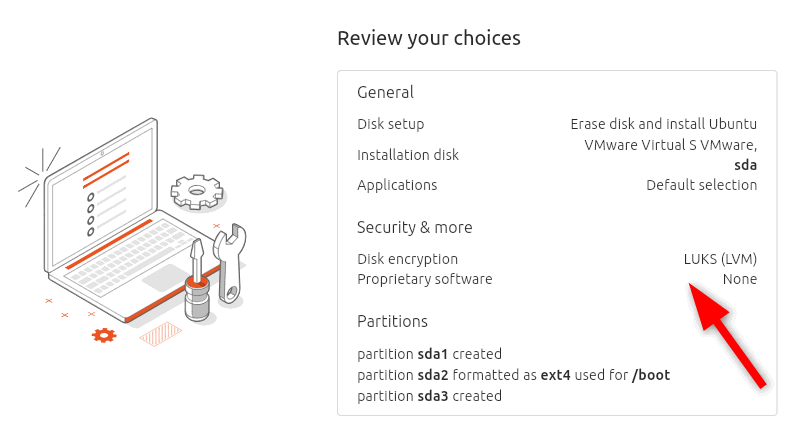803x436 pixels.
Task: Click the small orange gear icon
Action: click(x=104, y=336)
